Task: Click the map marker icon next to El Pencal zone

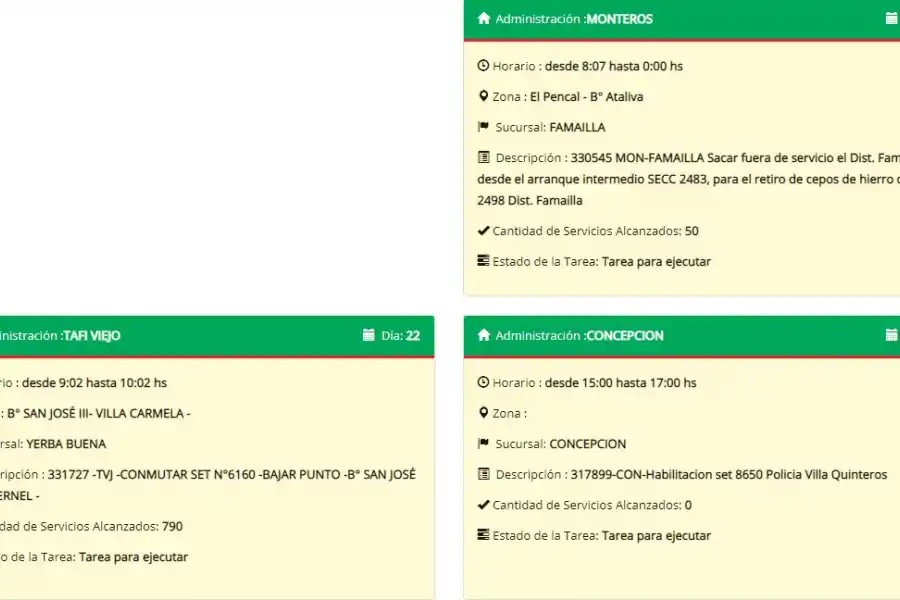Action: (x=484, y=97)
